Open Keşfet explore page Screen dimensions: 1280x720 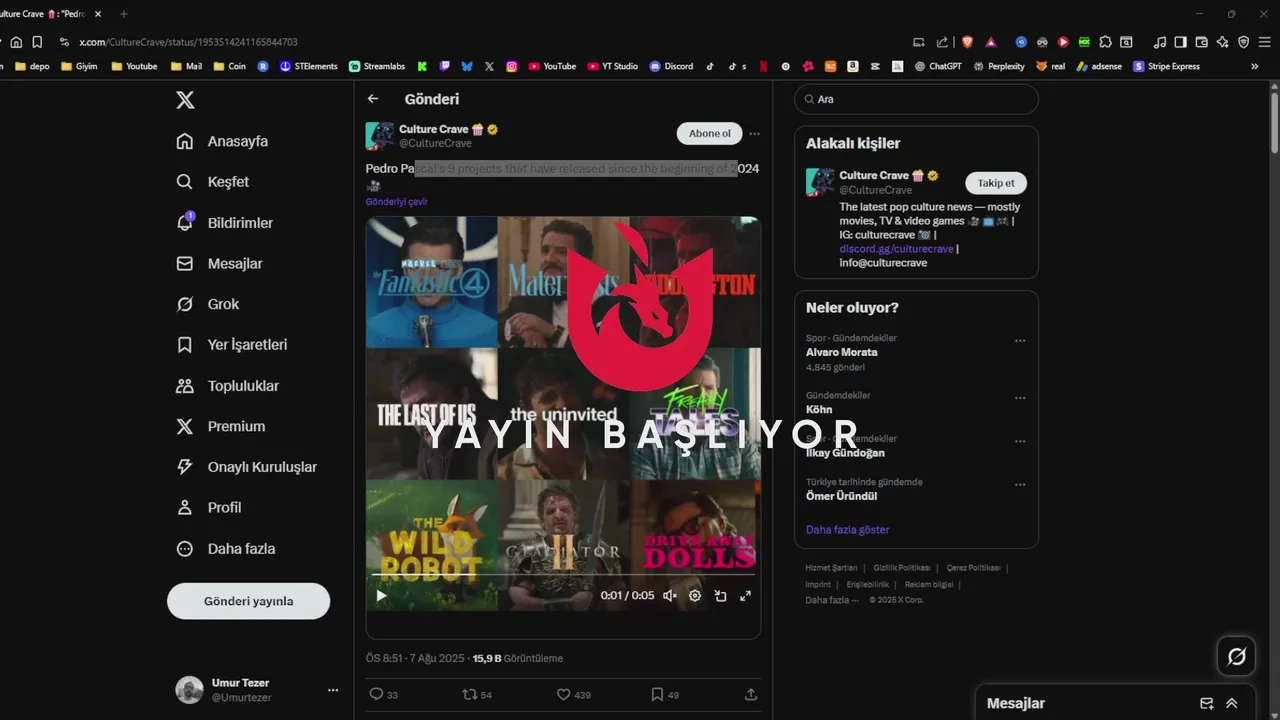pyautogui.click(x=212, y=182)
